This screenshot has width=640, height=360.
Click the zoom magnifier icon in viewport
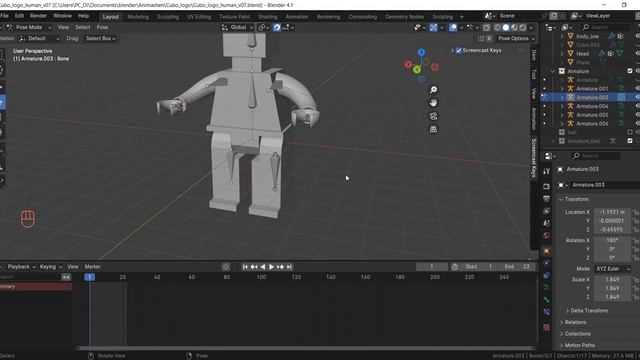tap(433, 90)
